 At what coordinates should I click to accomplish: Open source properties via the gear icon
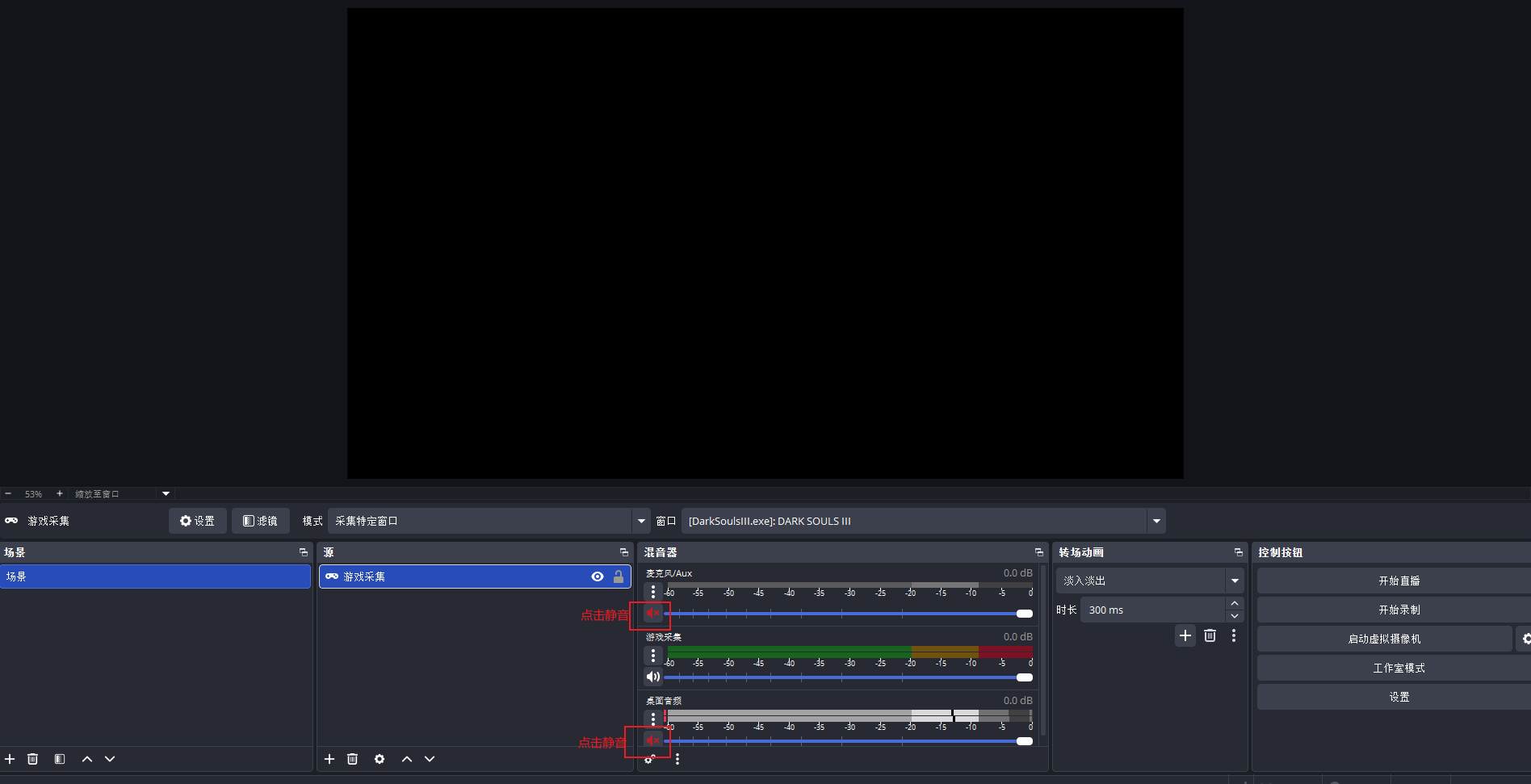pos(380,759)
